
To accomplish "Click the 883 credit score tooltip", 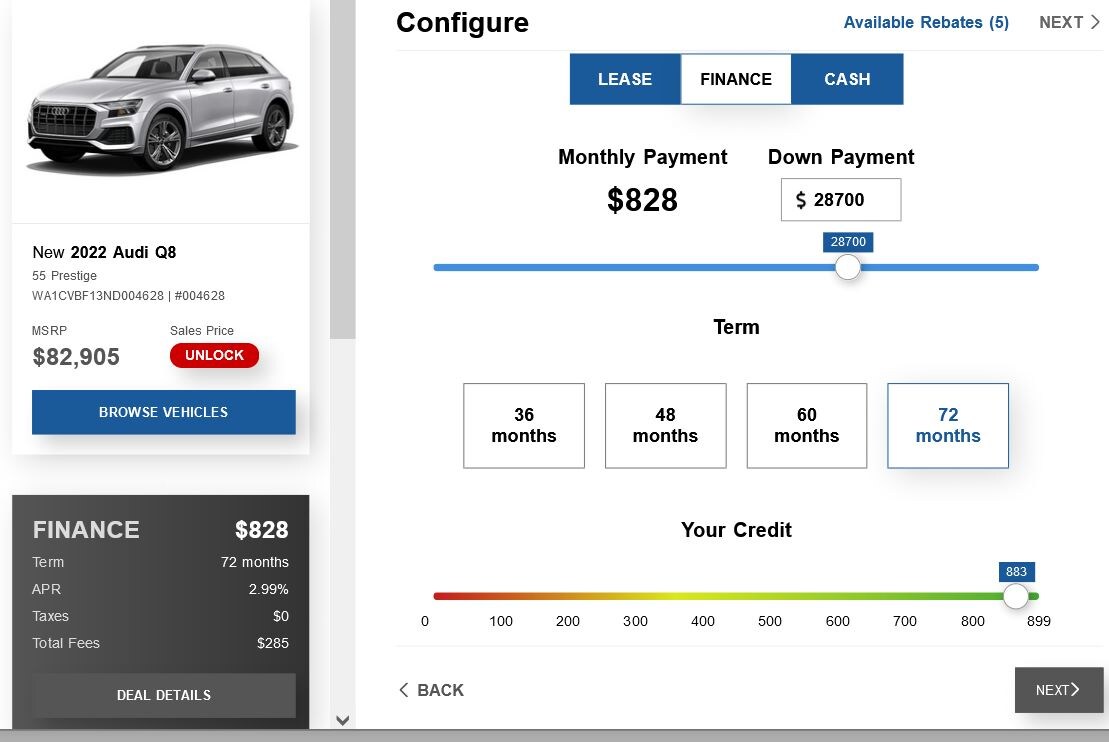I will pyautogui.click(x=1016, y=572).
